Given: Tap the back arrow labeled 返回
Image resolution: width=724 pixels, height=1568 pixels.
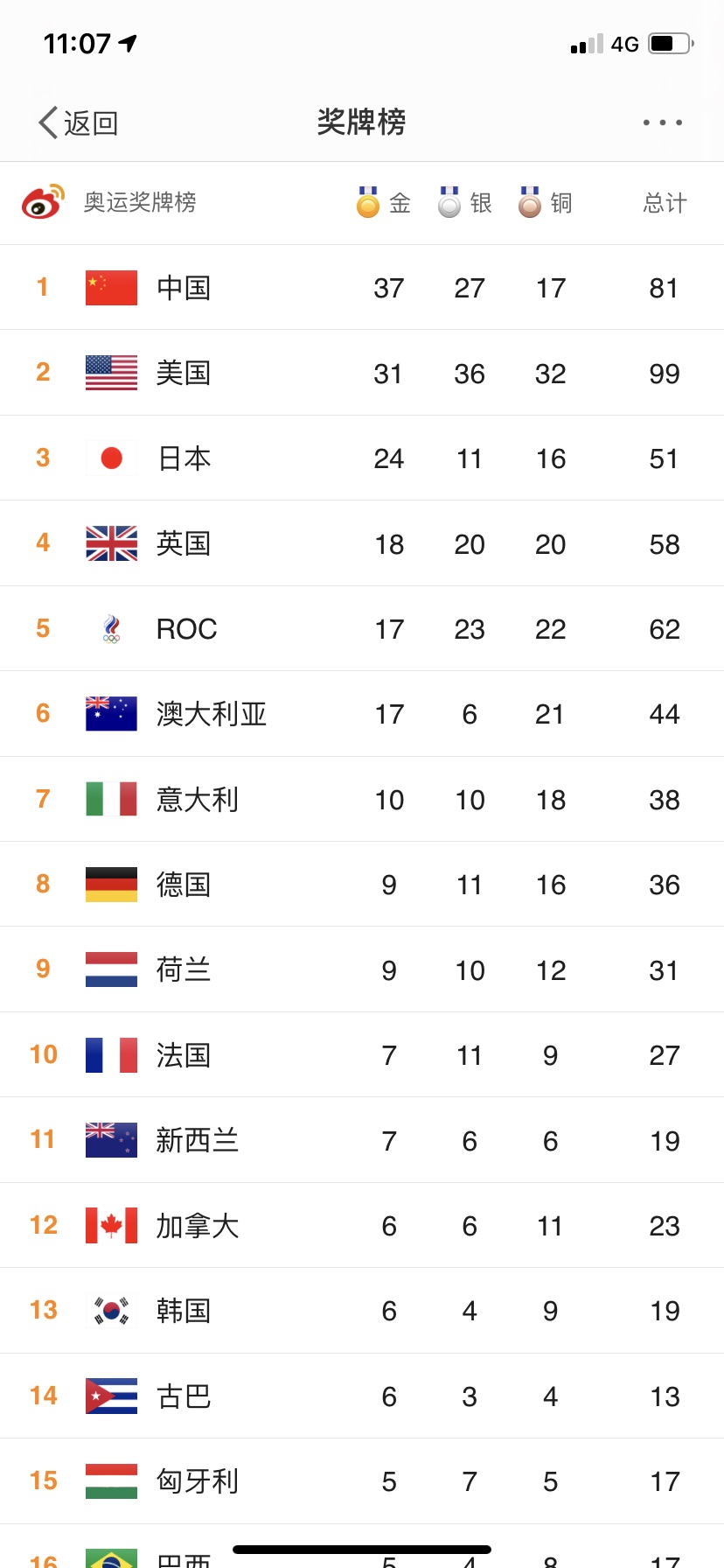Looking at the screenshot, I should 79,122.
